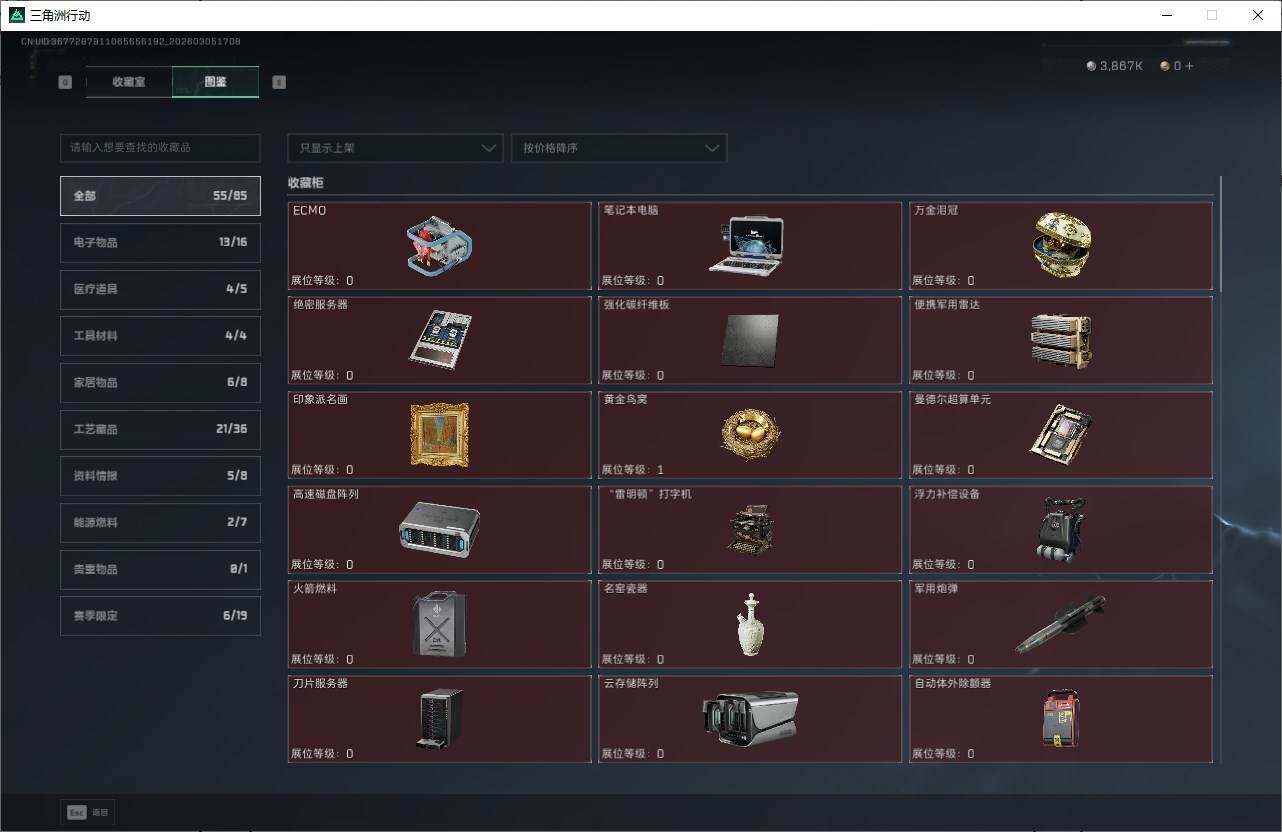Filter by the 医疗道具 category
1282x832 pixels.
coord(160,290)
